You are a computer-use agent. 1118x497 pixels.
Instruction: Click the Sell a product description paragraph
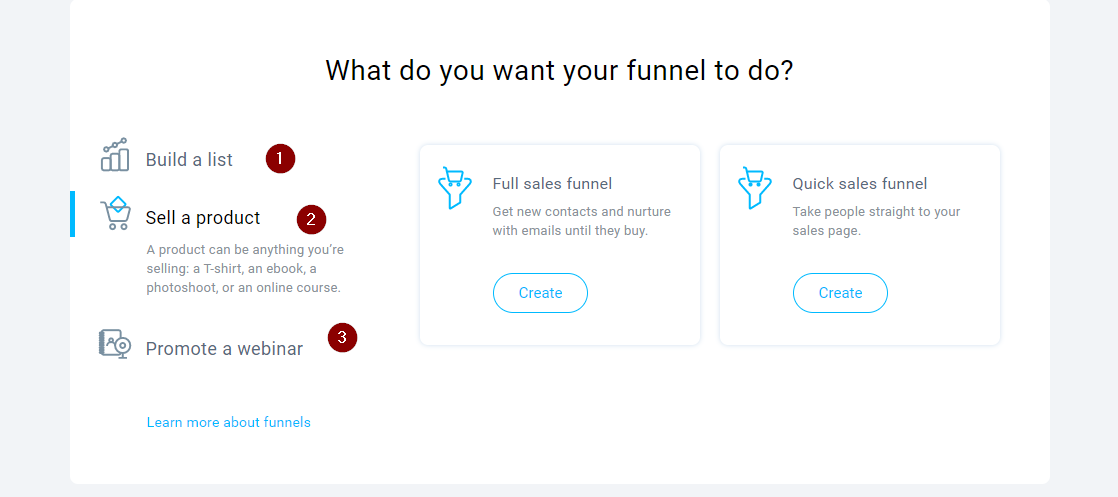pos(245,269)
